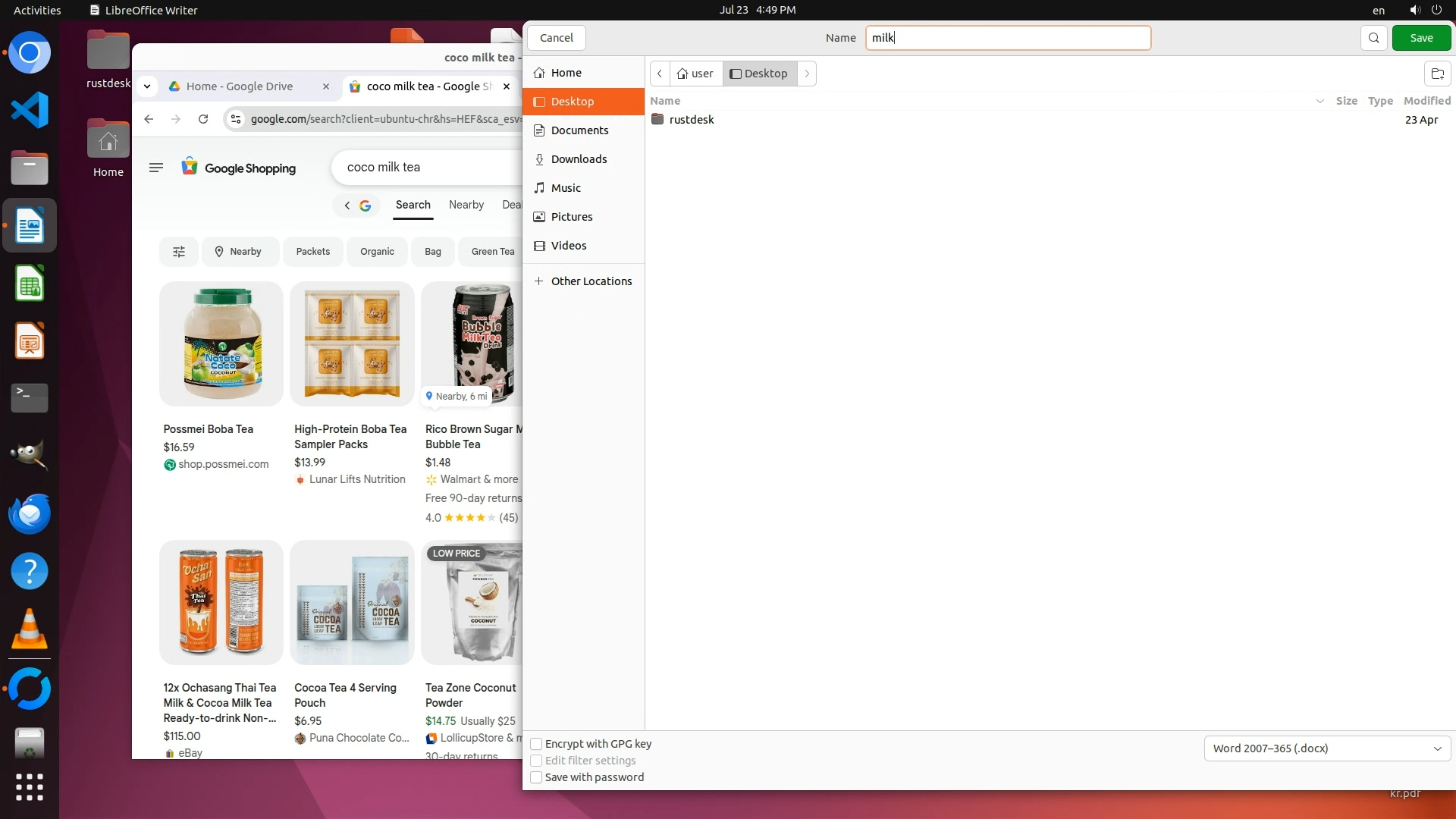1456x819 pixels.
Task: Select the Nearby tab in Google Shopping
Action: [x=466, y=205]
